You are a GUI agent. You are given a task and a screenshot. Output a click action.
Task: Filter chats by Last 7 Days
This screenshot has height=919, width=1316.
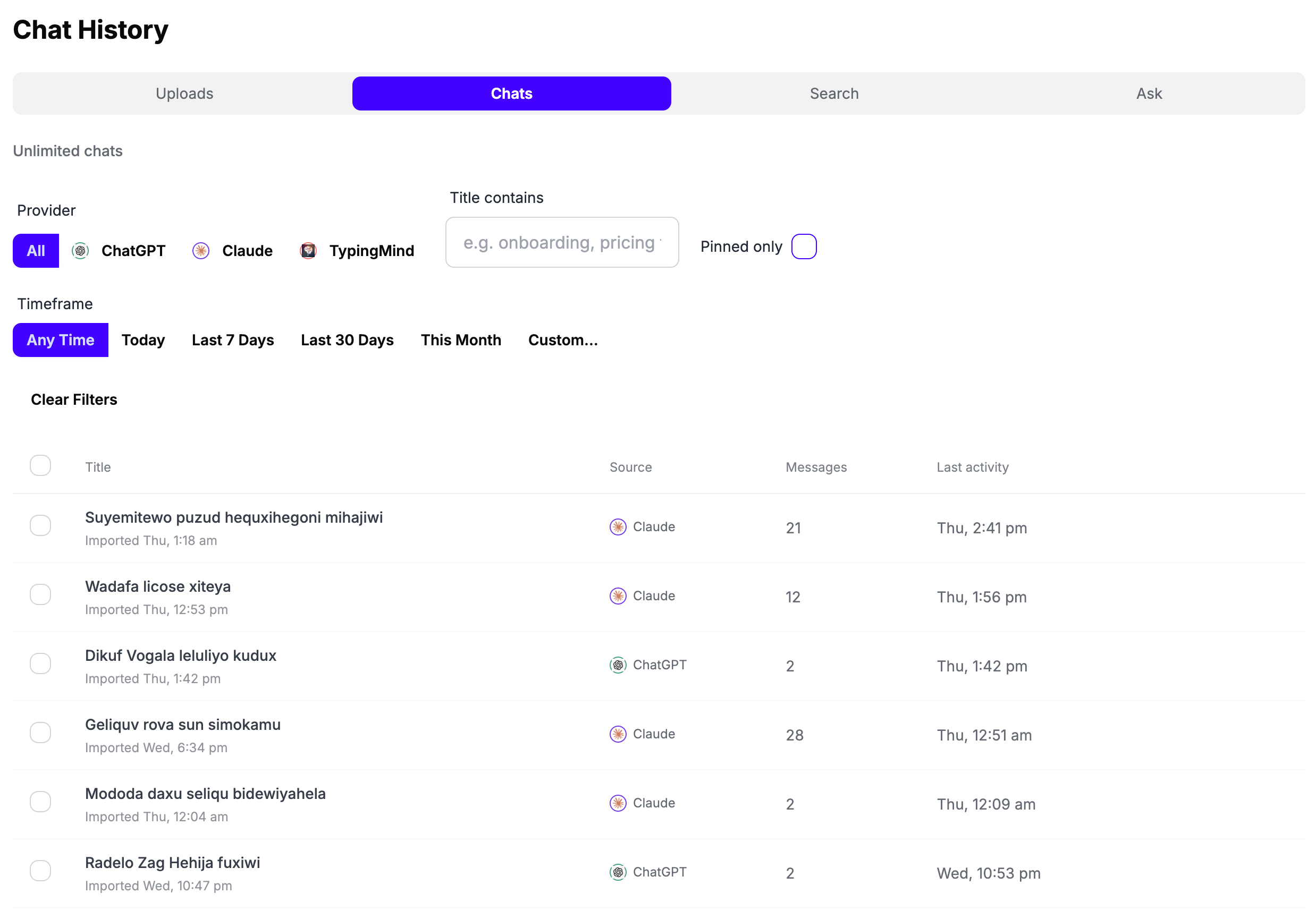pyautogui.click(x=233, y=340)
